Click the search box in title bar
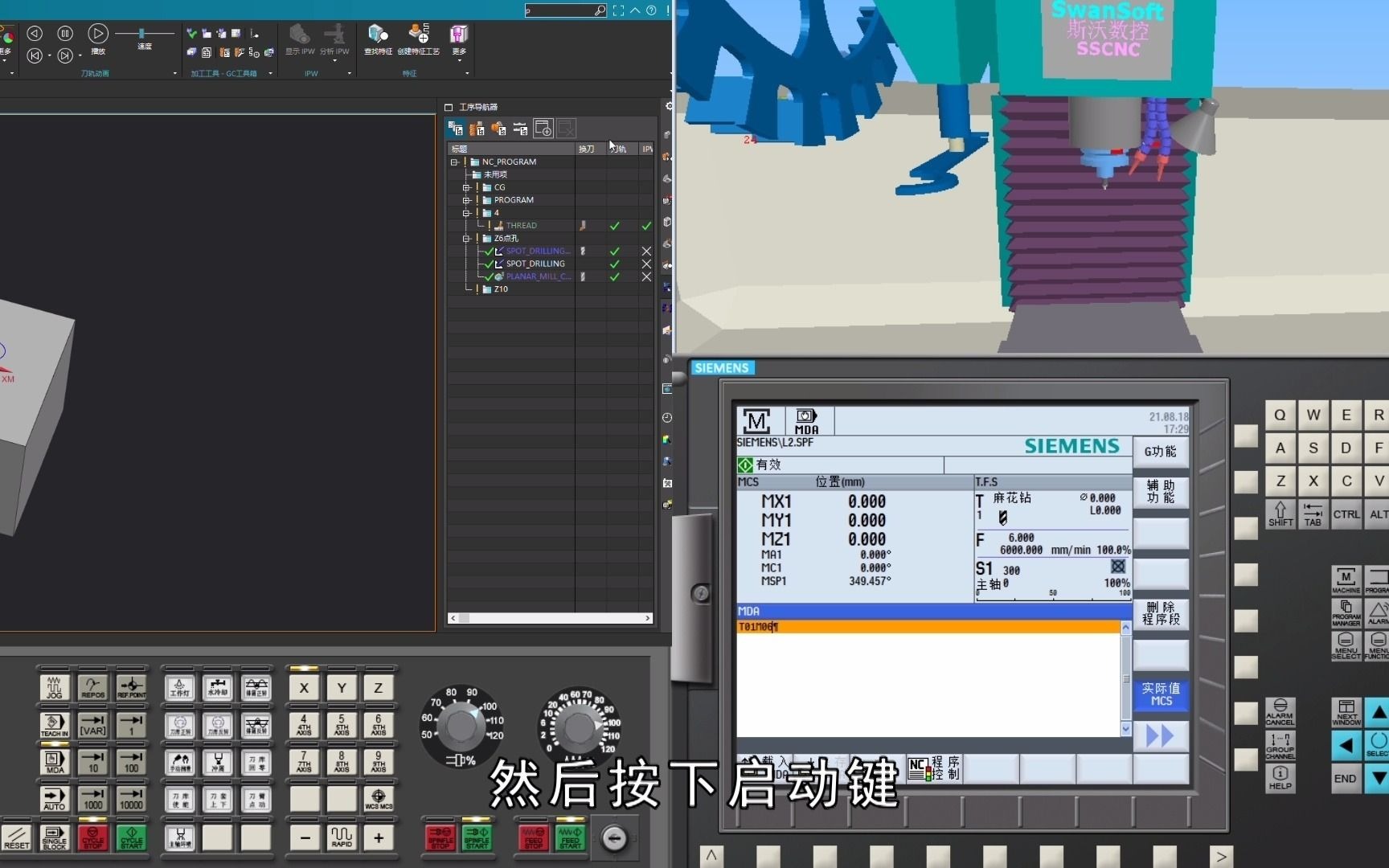1389x868 pixels. 566,10
